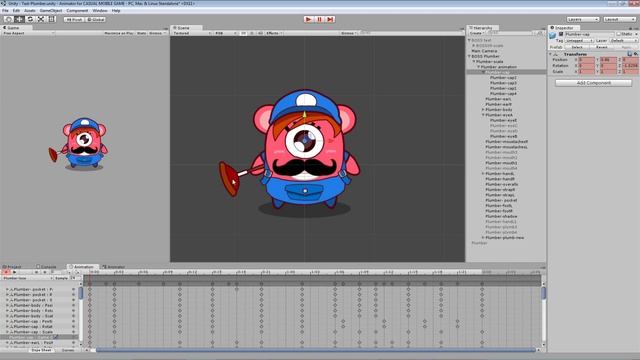Go to previous keyframe in Animation window

[x=37, y=272]
